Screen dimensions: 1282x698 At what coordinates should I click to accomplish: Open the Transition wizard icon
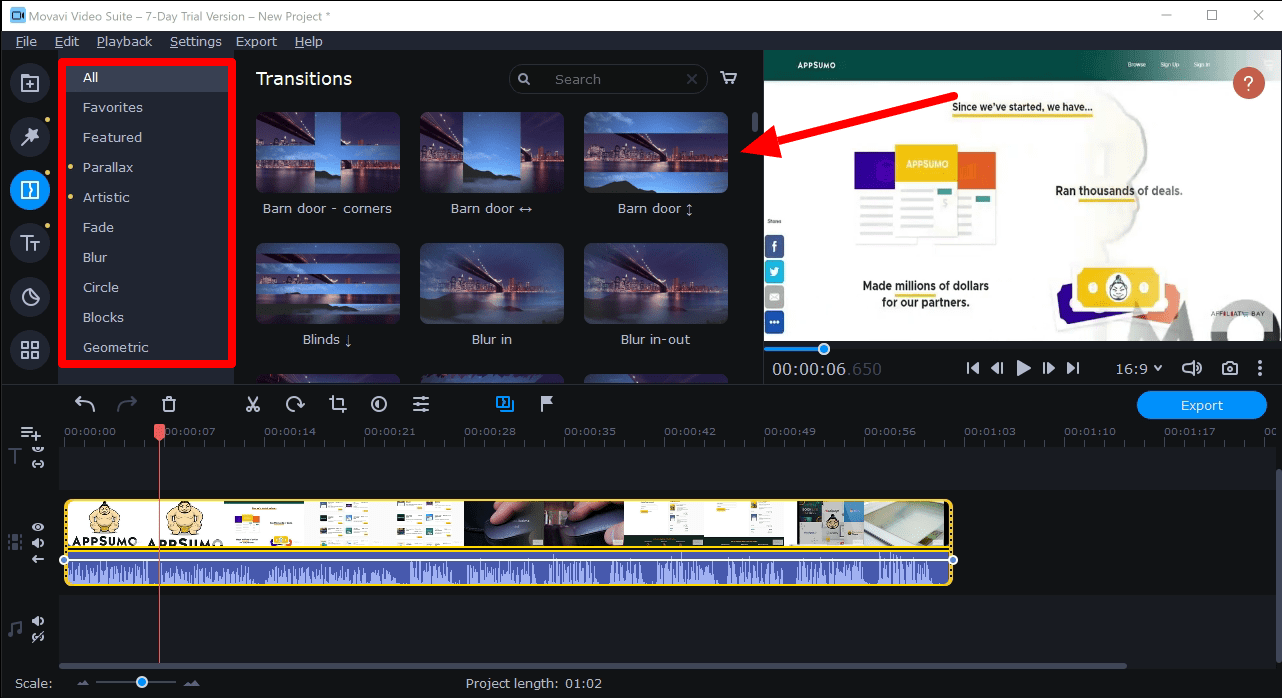click(x=504, y=404)
